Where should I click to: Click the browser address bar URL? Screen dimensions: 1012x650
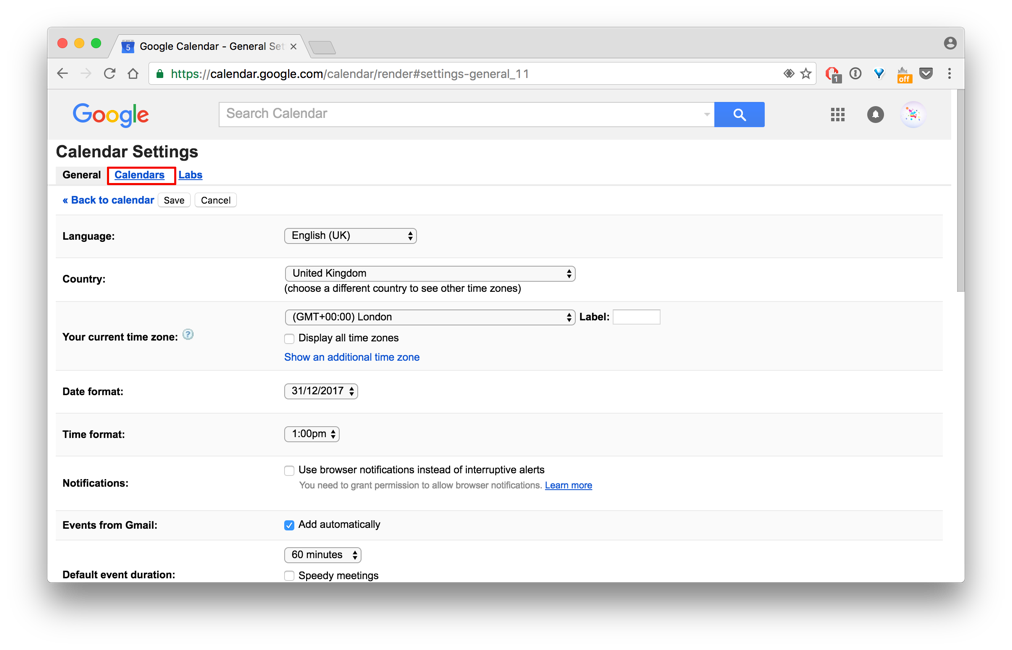[349, 74]
